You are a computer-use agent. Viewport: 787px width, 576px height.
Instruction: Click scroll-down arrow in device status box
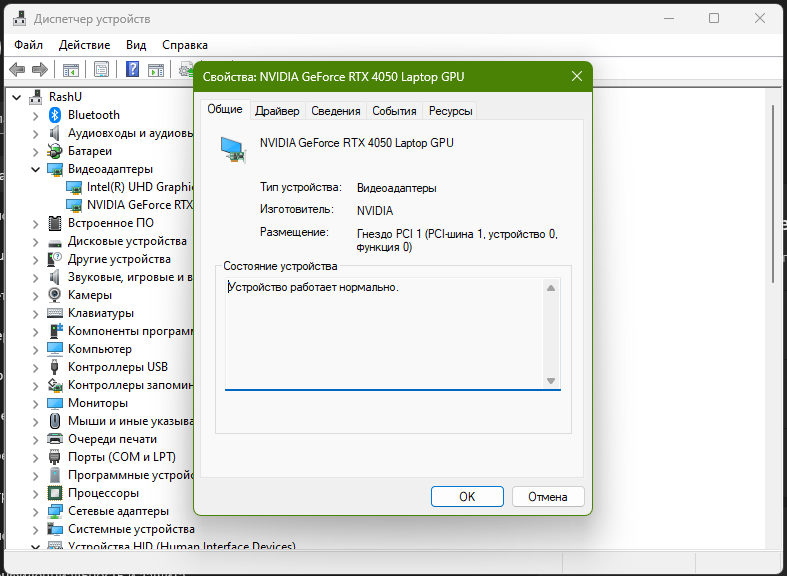pos(551,381)
